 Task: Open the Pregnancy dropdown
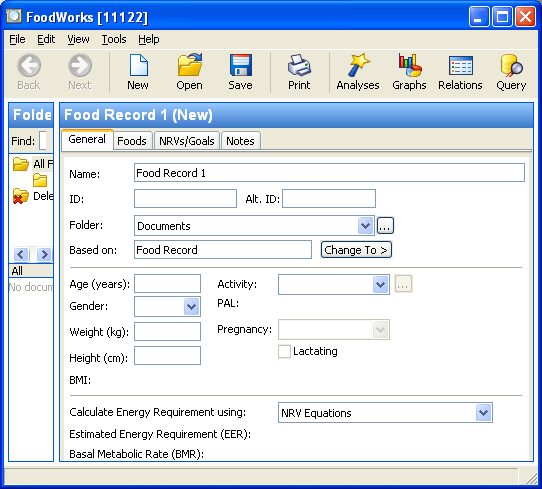tap(381, 329)
